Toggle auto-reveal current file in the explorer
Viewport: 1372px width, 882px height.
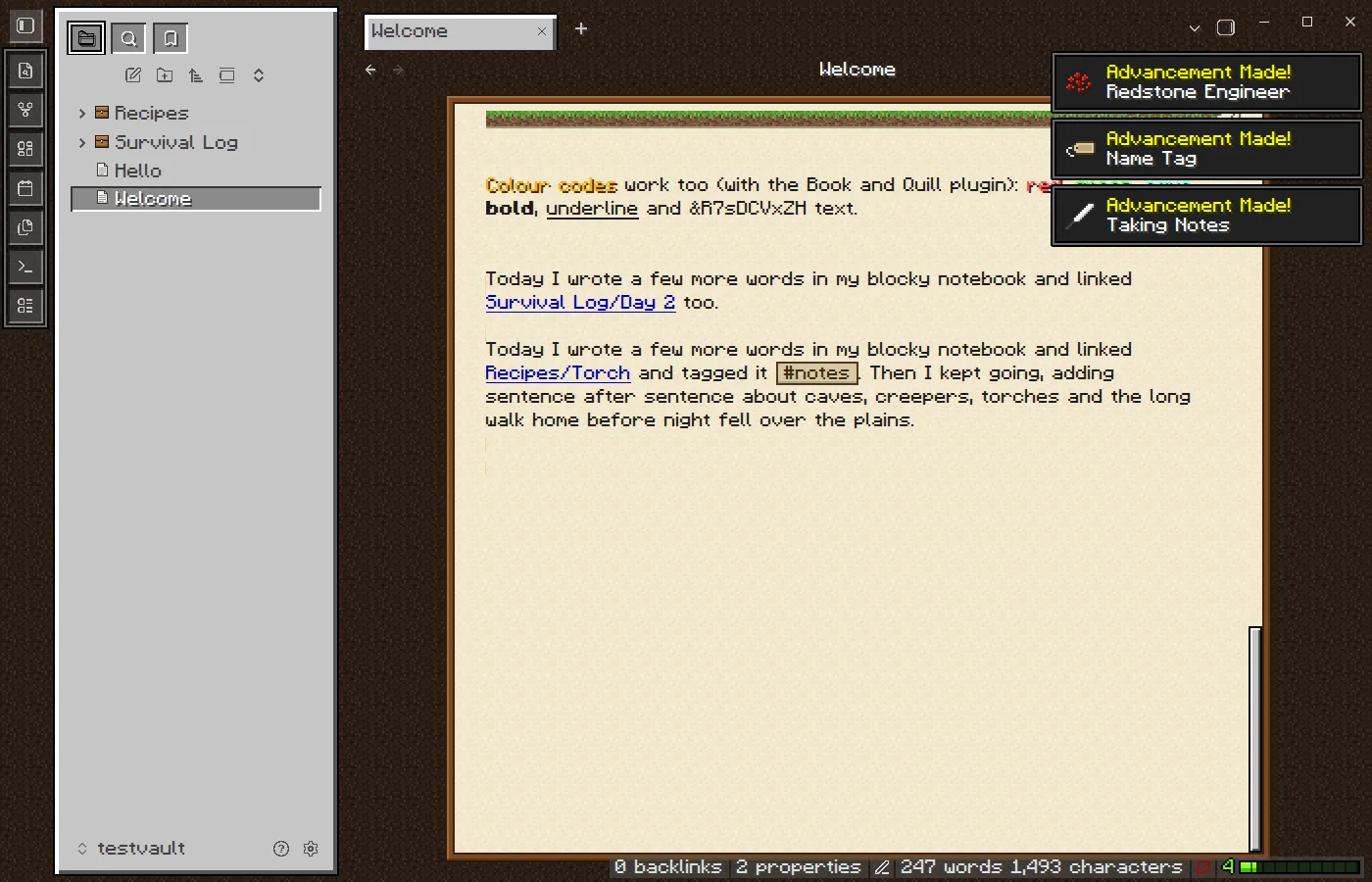(227, 75)
